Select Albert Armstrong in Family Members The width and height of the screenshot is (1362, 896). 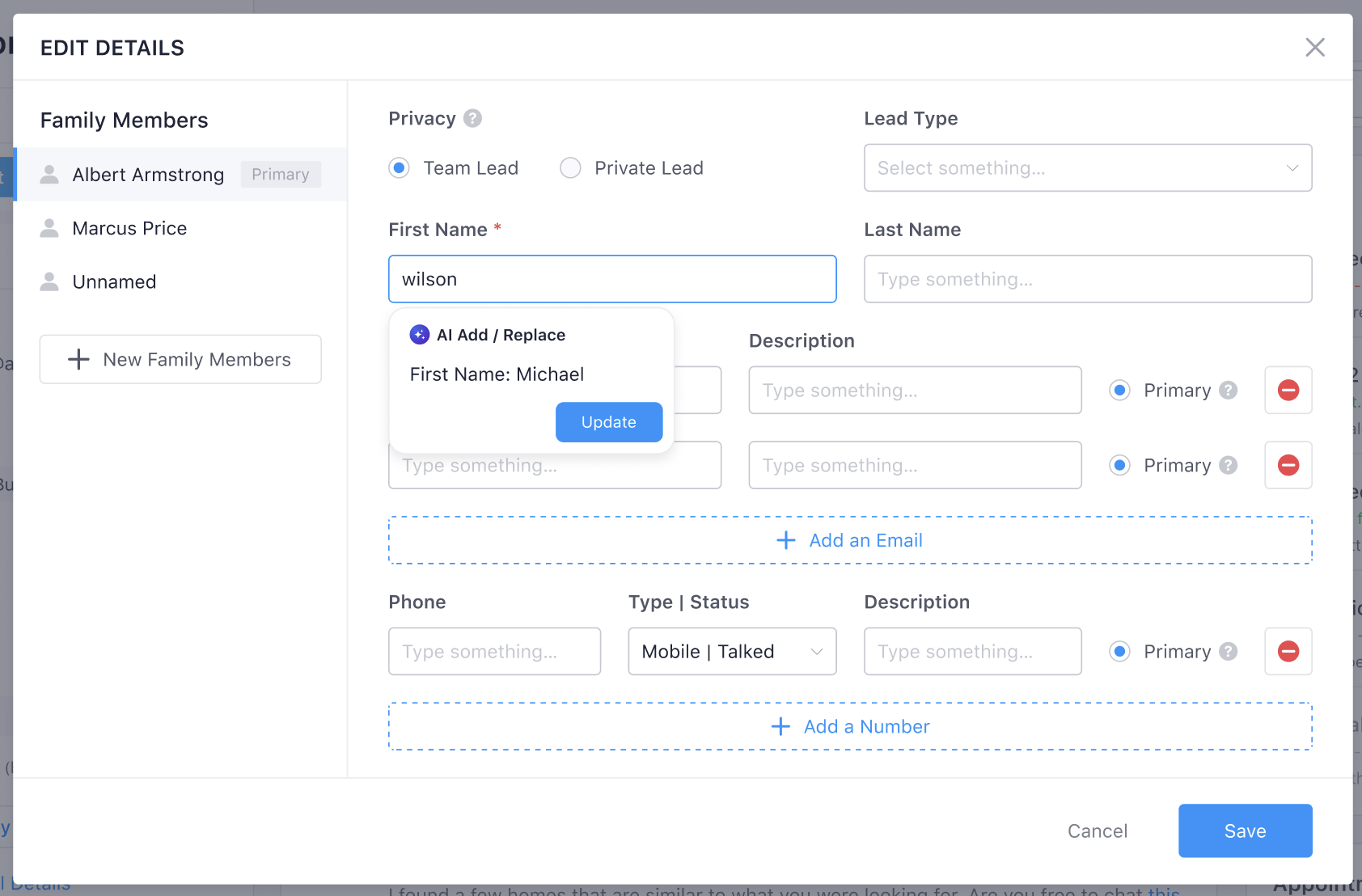(x=181, y=175)
